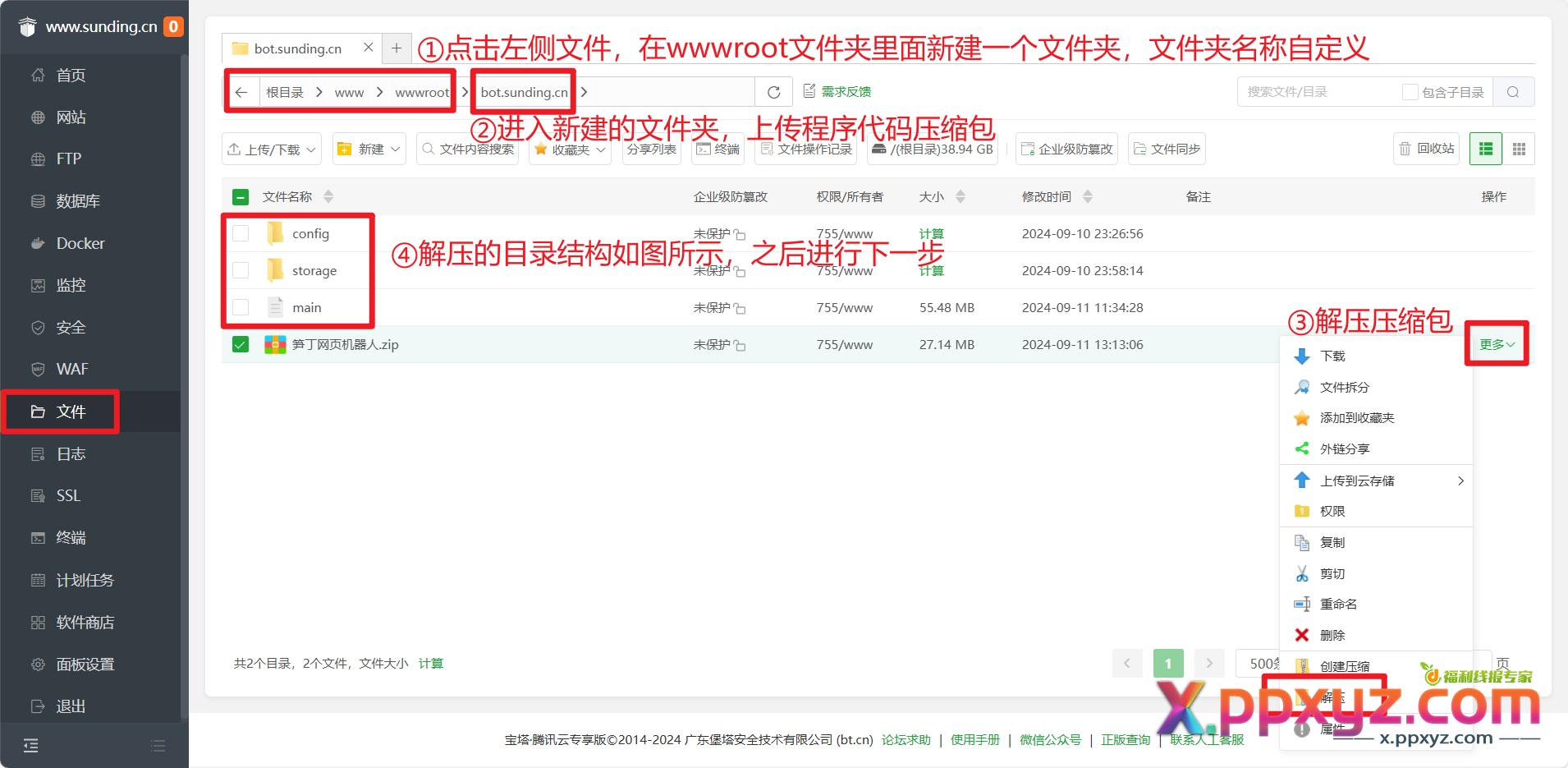Click 计算 size for config folder
Image resolution: width=1568 pixels, height=768 pixels.
[931, 233]
